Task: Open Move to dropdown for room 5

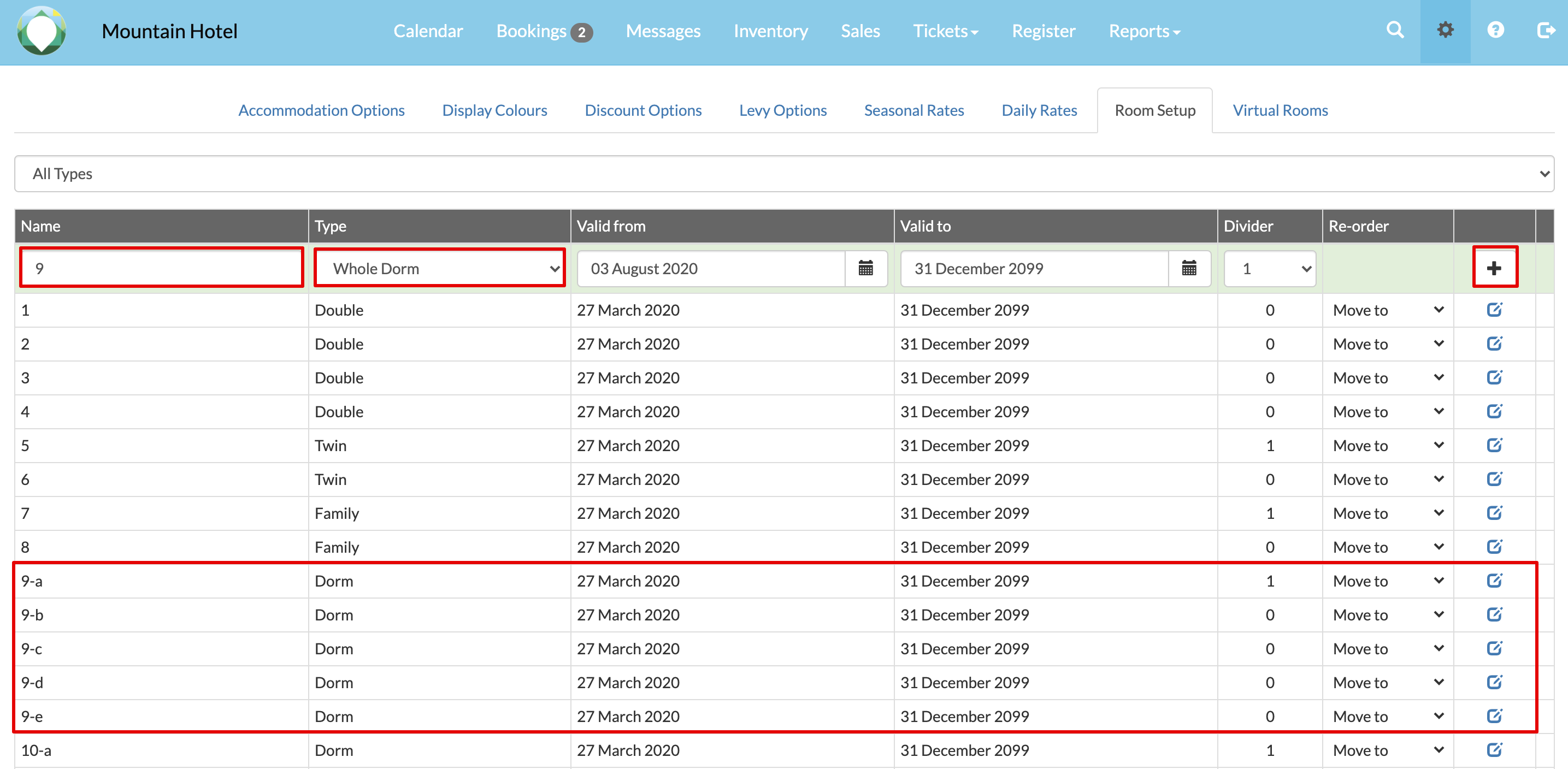Action: click(1387, 445)
